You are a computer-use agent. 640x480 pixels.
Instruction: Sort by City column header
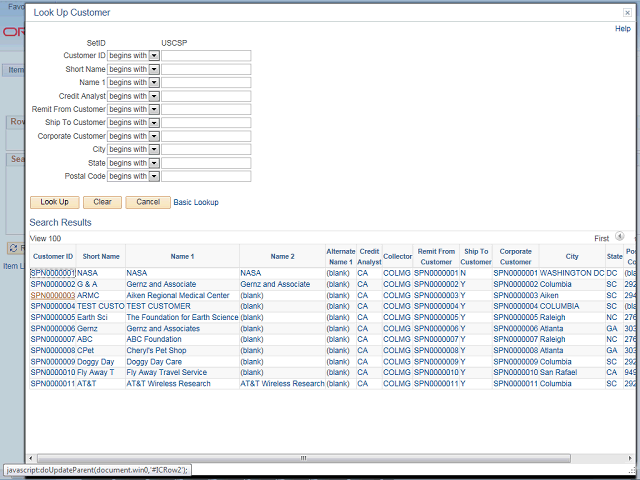(x=572, y=256)
